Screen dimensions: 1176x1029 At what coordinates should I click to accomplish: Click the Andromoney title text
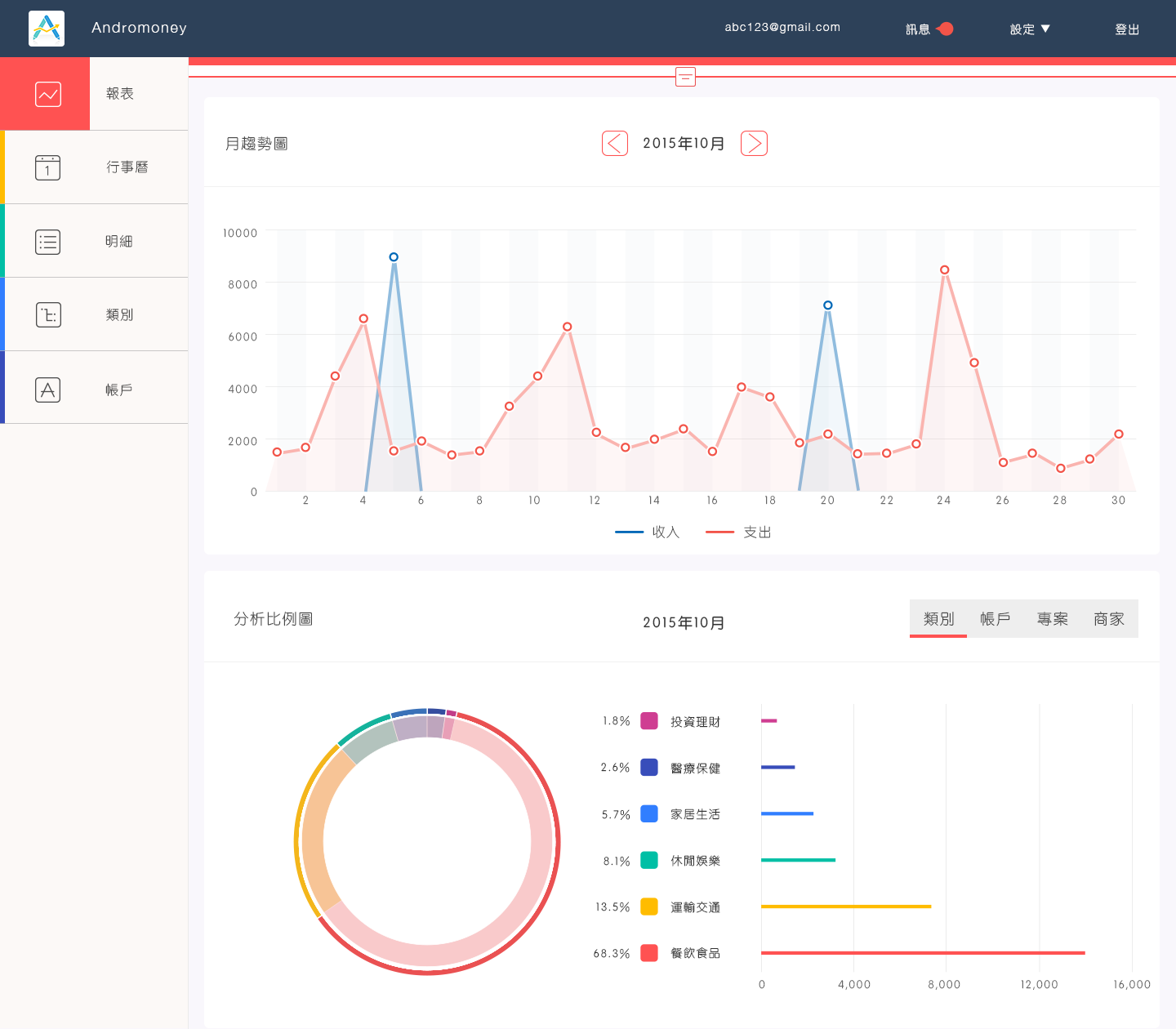click(139, 28)
